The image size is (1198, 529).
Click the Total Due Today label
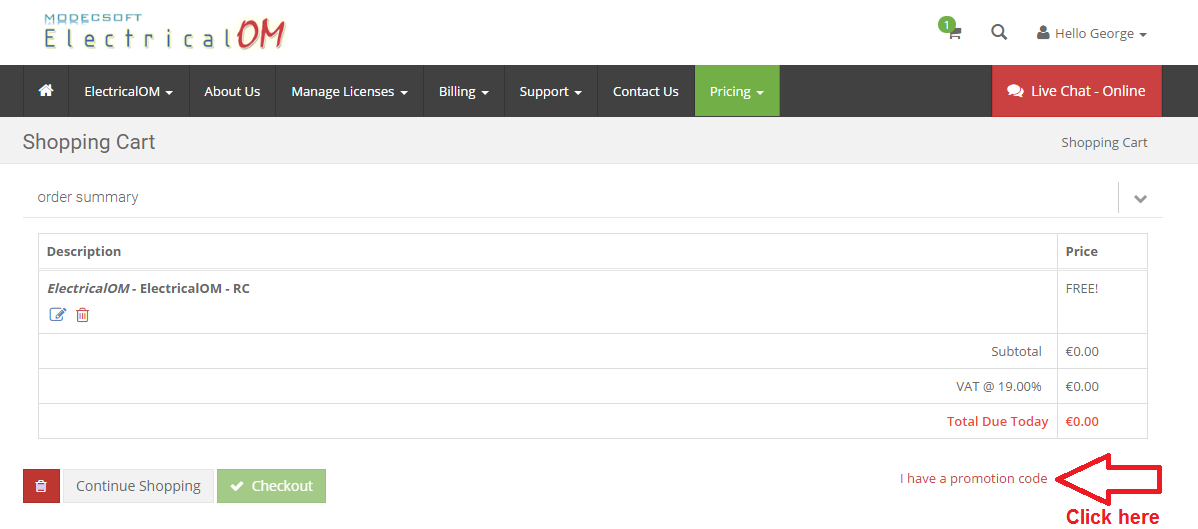coord(997,421)
